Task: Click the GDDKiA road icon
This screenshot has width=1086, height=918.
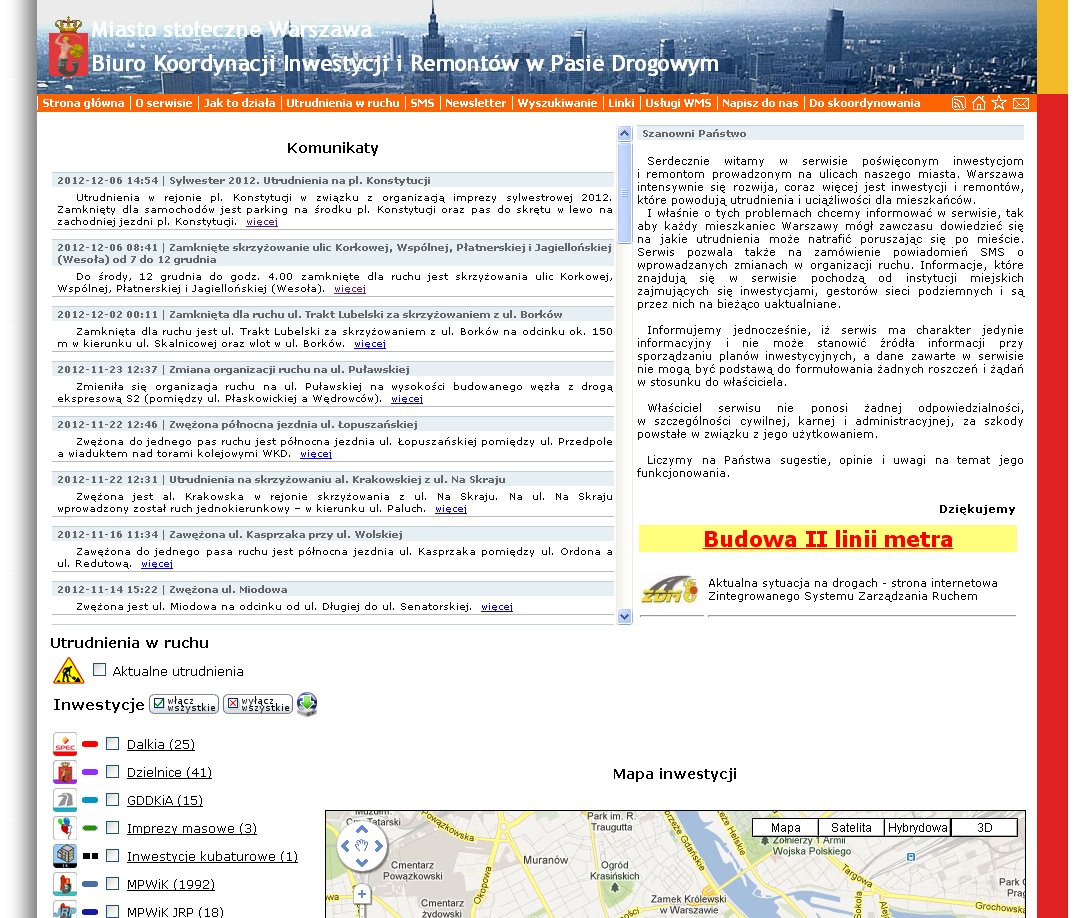Action: click(x=65, y=800)
